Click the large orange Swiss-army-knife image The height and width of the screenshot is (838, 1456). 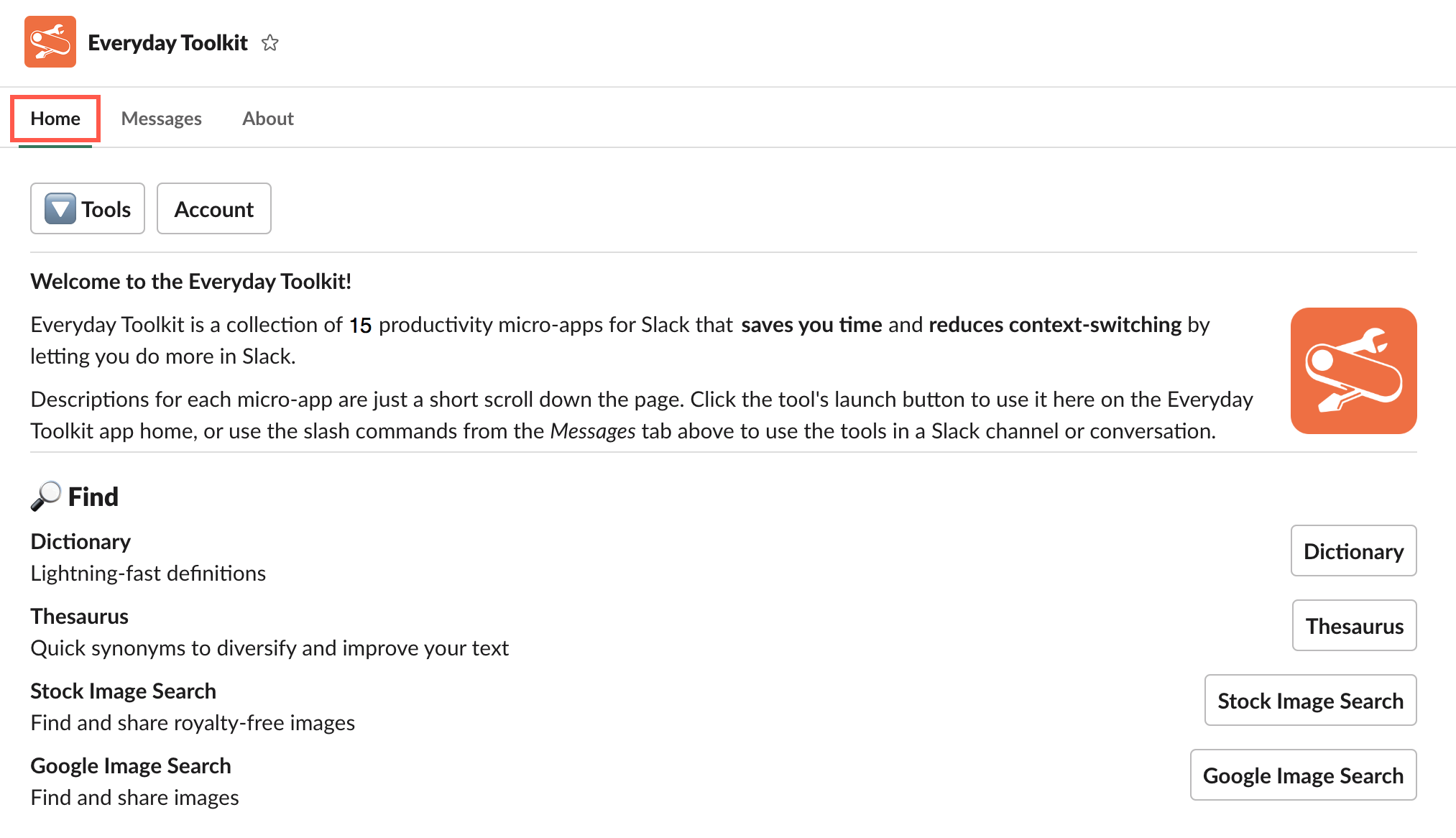point(1353,371)
